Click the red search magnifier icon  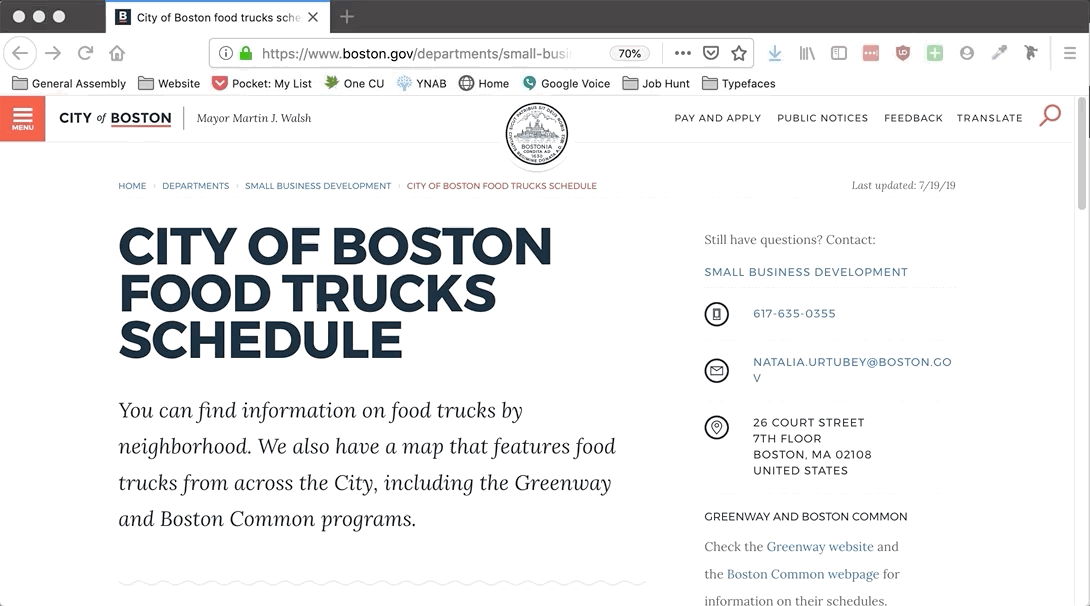tap(1049, 116)
